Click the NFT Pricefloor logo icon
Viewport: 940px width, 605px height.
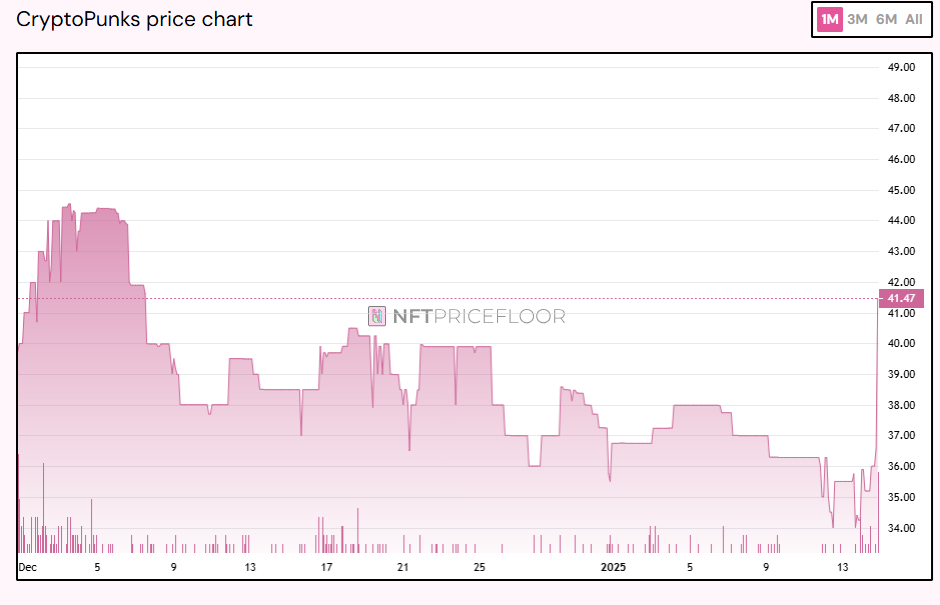[x=377, y=316]
